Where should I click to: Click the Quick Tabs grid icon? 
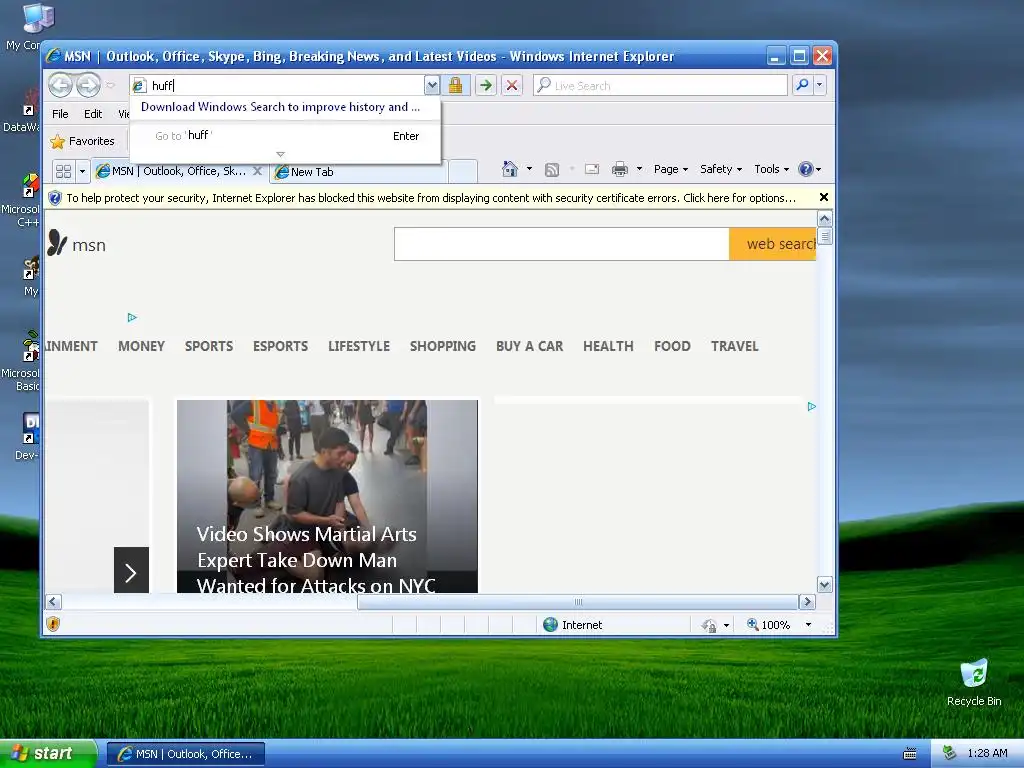[63, 172]
